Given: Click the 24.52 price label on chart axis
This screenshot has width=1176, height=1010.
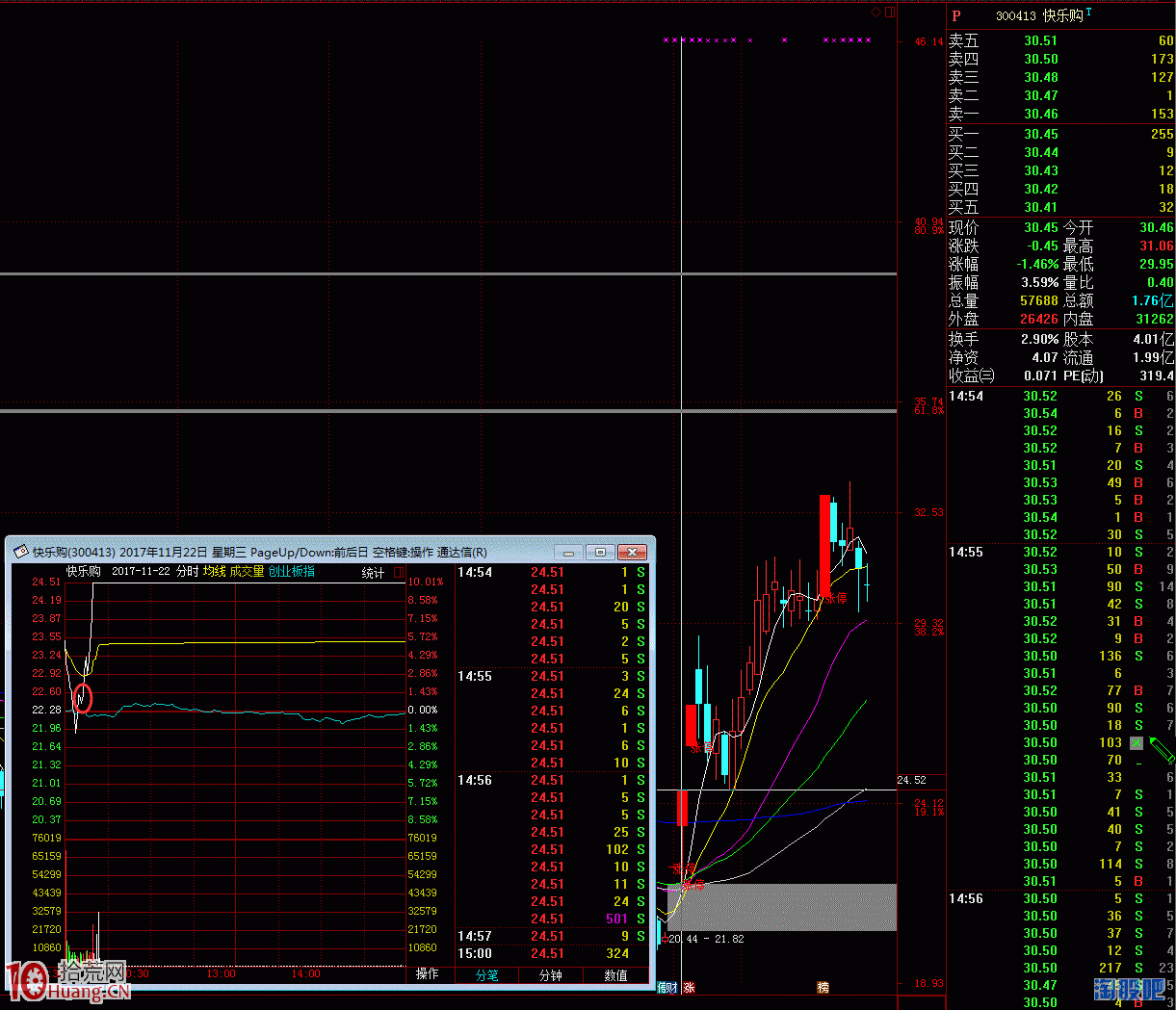Looking at the screenshot, I should point(911,780).
